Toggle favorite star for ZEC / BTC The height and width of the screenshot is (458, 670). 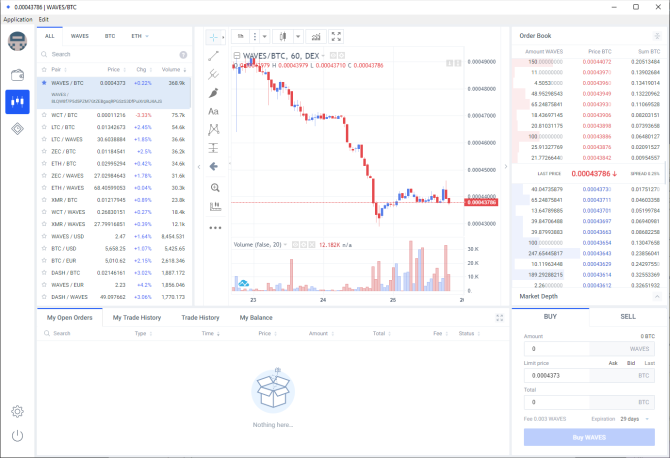[x=44, y=151]
